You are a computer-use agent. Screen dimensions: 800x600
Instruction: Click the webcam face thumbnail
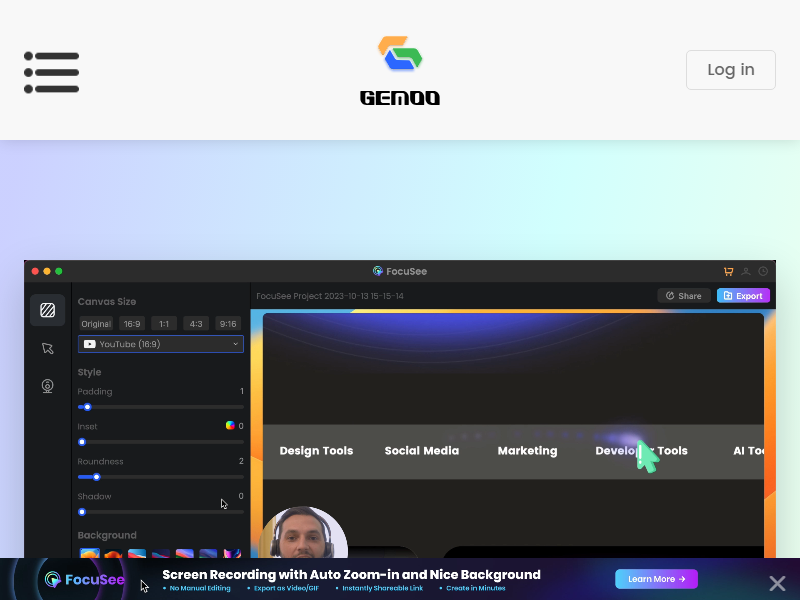point(304,532)
